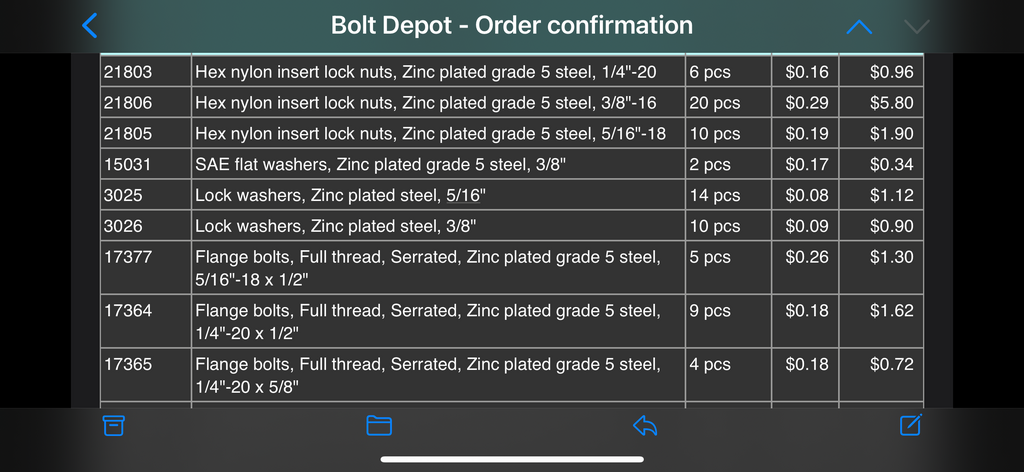Tap the back arrow to return to the inbox

89,25
